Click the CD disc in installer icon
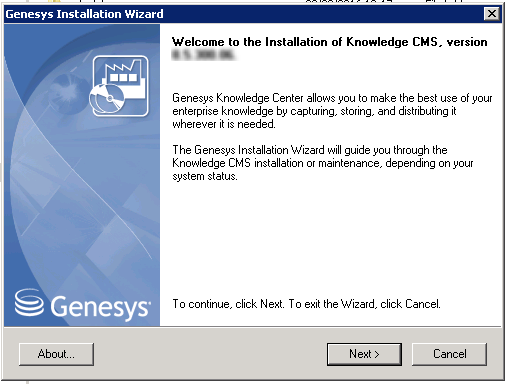Image resolution: width=505 pixels, height=384 pixels. point(107,99)
